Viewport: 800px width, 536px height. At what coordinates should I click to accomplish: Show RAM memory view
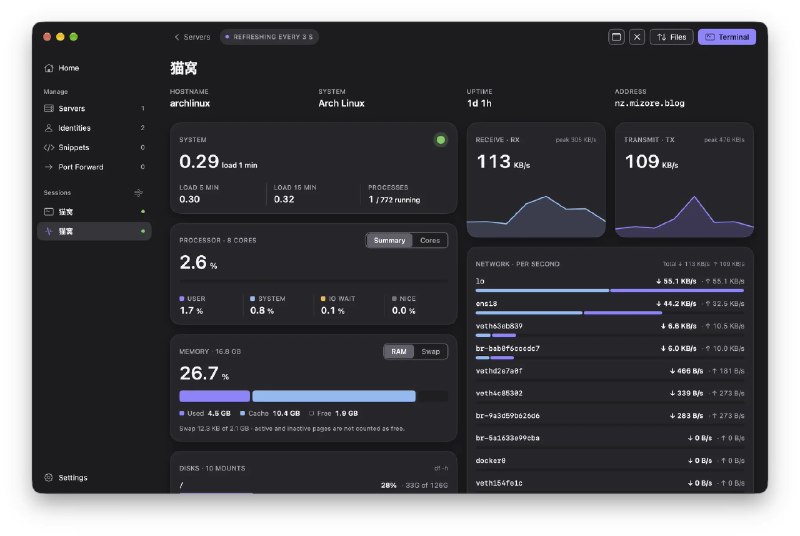[x=399, y=351]
